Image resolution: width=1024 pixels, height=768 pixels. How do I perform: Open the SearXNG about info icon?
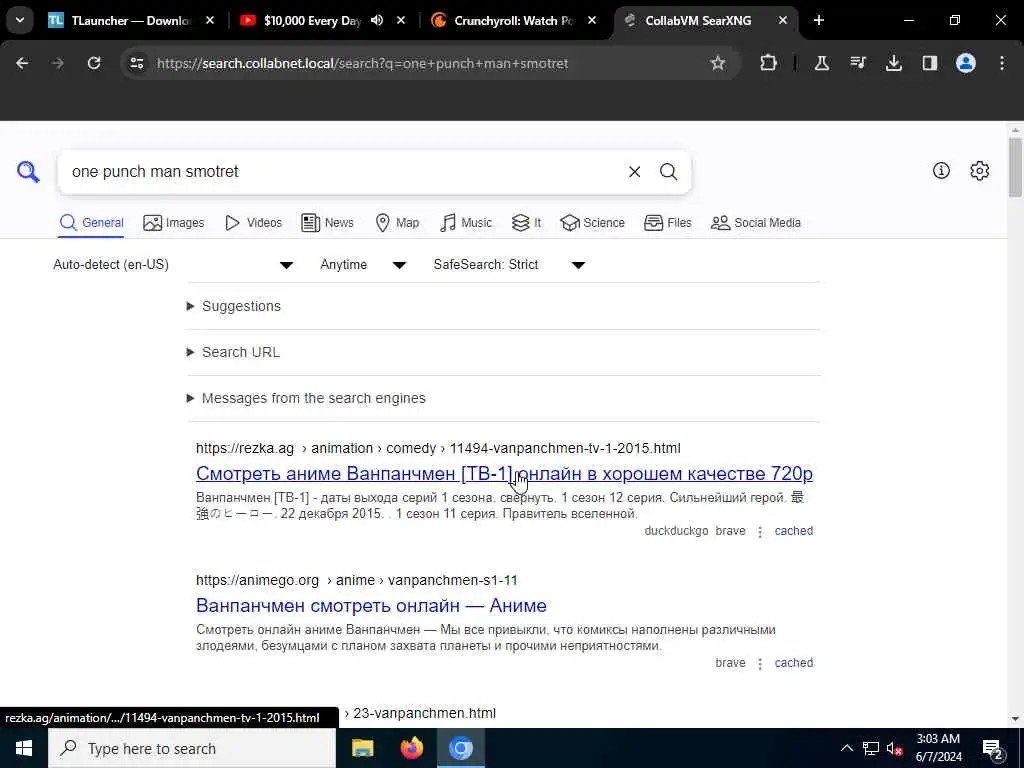(x=941, y=170)
